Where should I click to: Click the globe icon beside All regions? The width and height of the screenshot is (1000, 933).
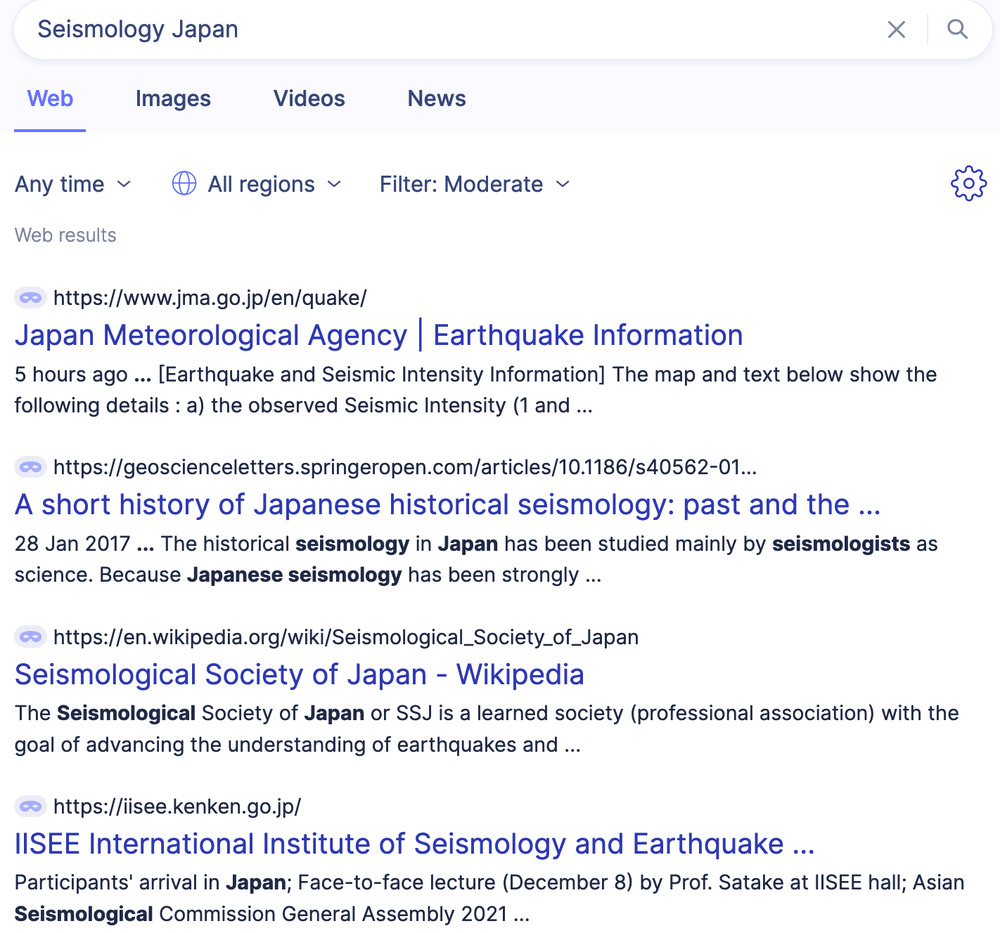(x=184, y=184)
